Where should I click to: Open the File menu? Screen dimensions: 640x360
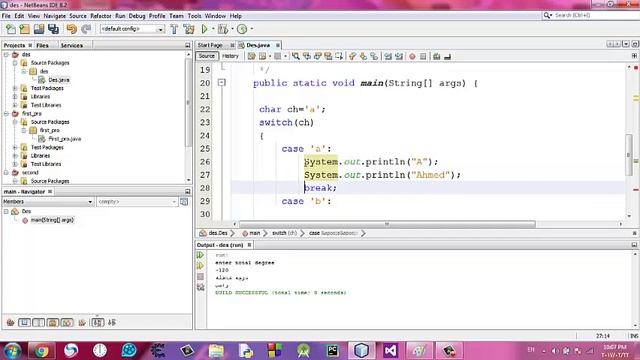pyautogui.click(x=6, y=16)
